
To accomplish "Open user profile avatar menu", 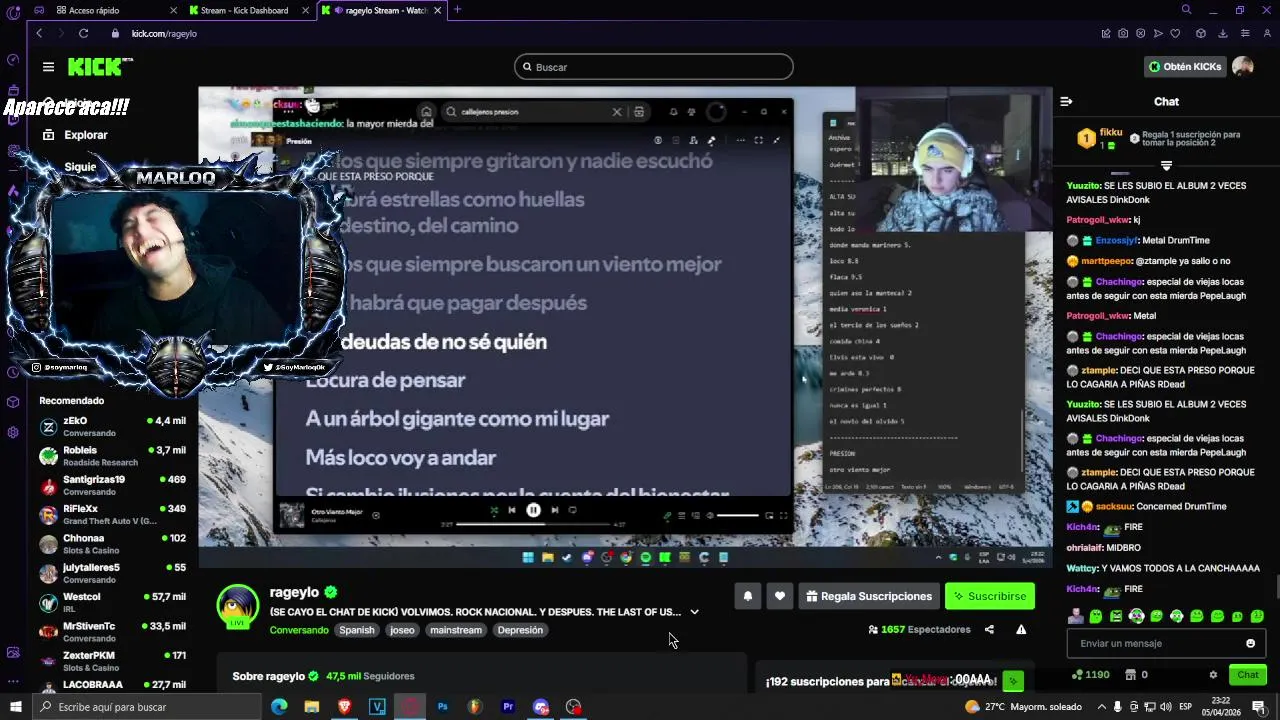I will pos(1243,67).
